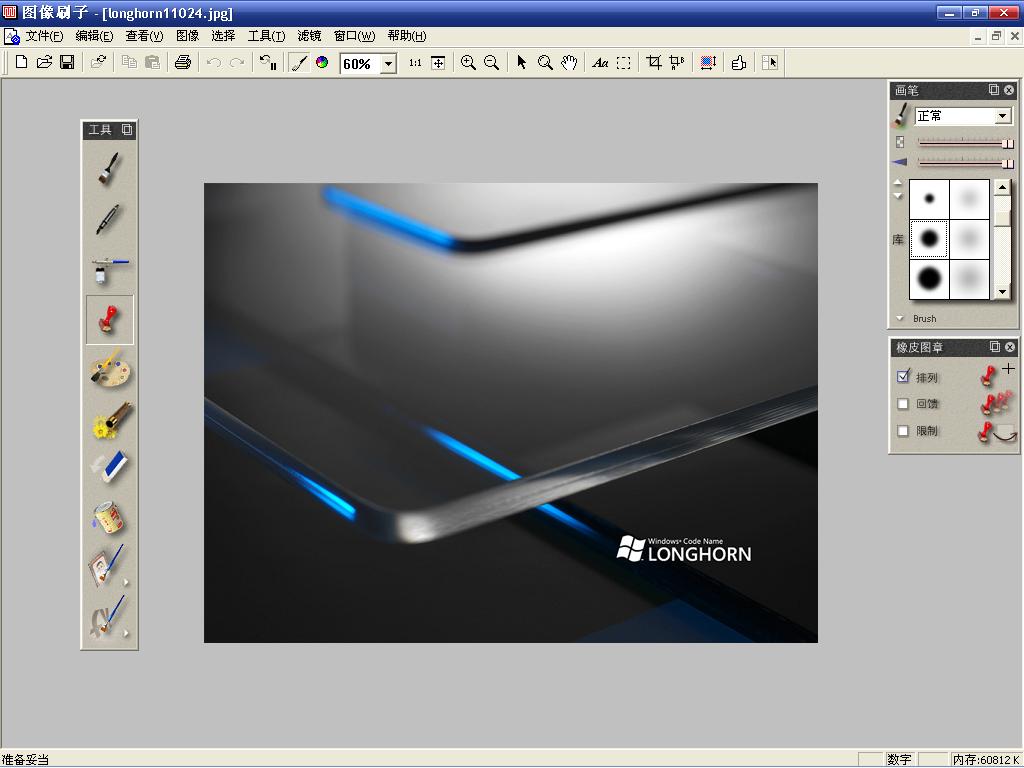
Task: Select the bottom effect brush tool
Action: (x=109, y=616)
